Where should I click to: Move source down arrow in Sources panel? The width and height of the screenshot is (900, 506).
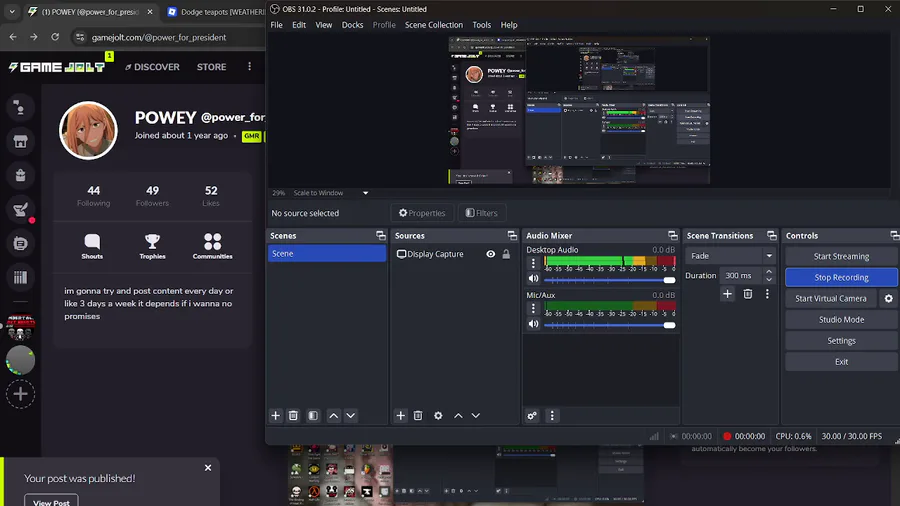[476, 415]
